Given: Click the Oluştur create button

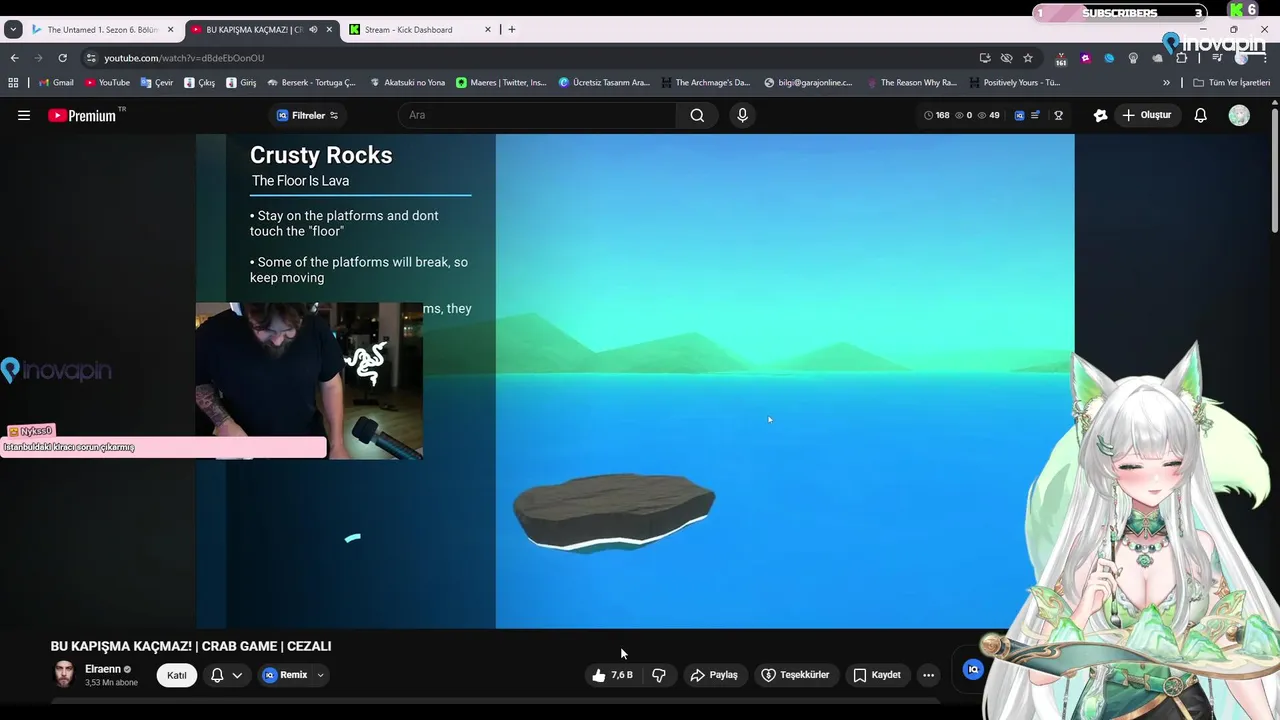Looking at the screenshot, I should [x=1146, y=116].
